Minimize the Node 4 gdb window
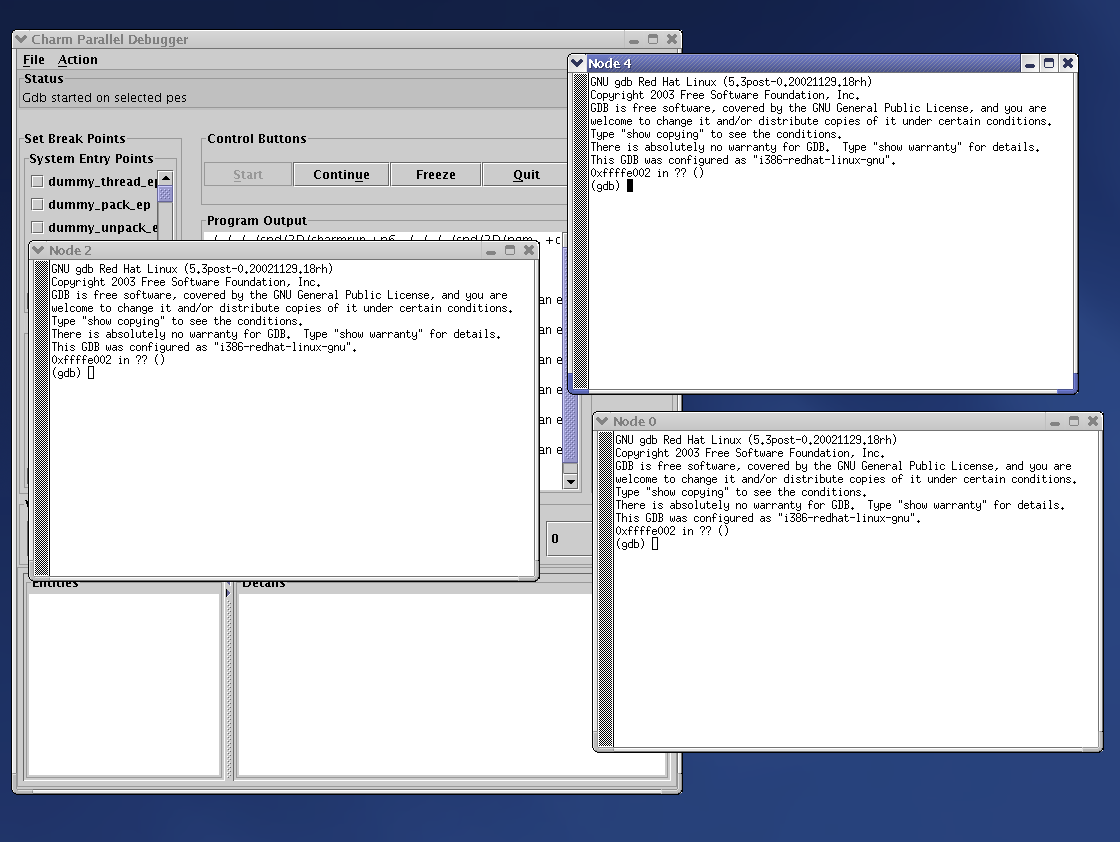Screen dimensions: 1120x842 1029,64
